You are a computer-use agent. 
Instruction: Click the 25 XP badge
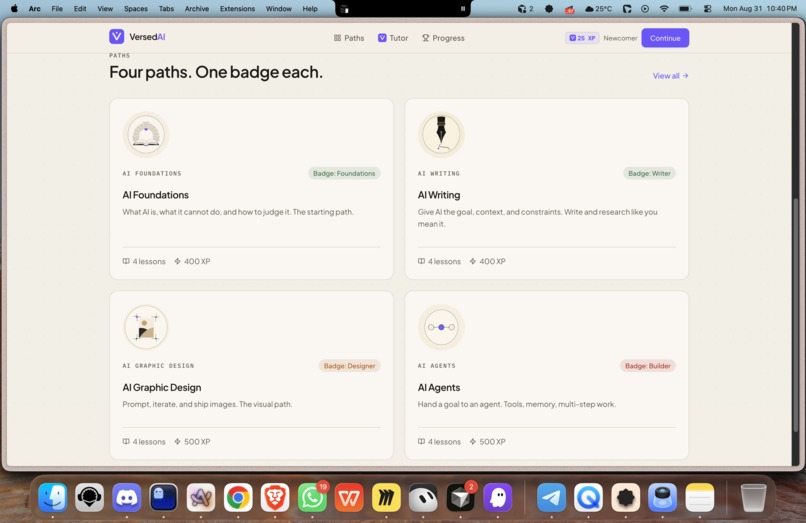click(582, 38)
